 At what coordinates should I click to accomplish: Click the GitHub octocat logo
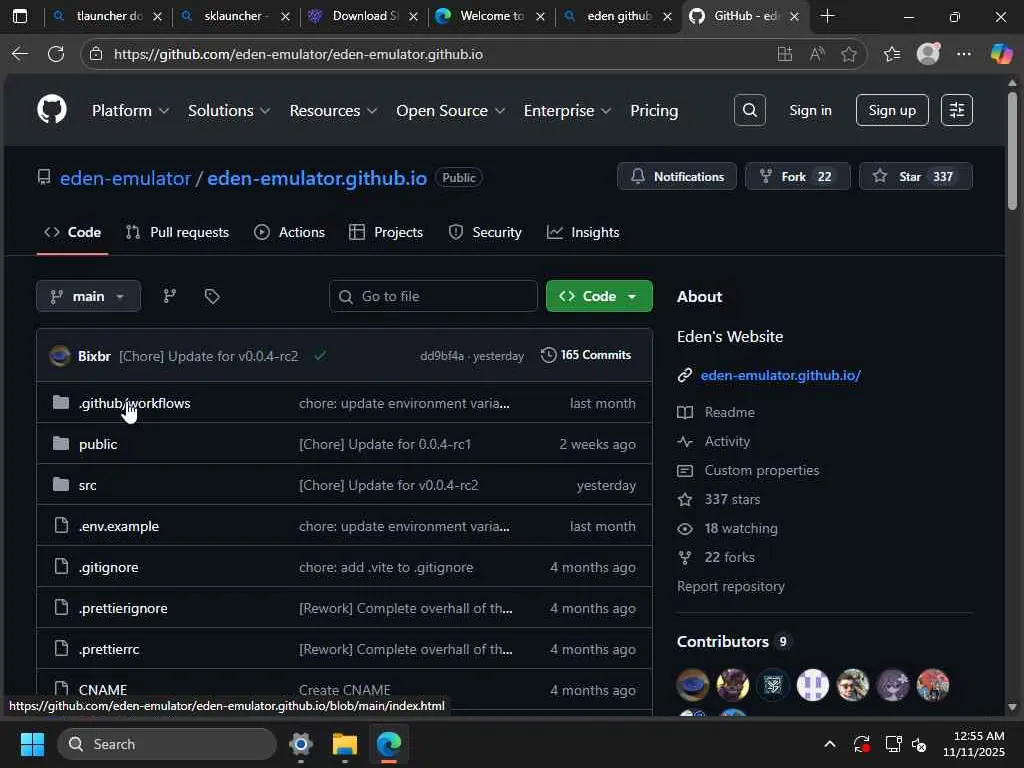[52, 110]
